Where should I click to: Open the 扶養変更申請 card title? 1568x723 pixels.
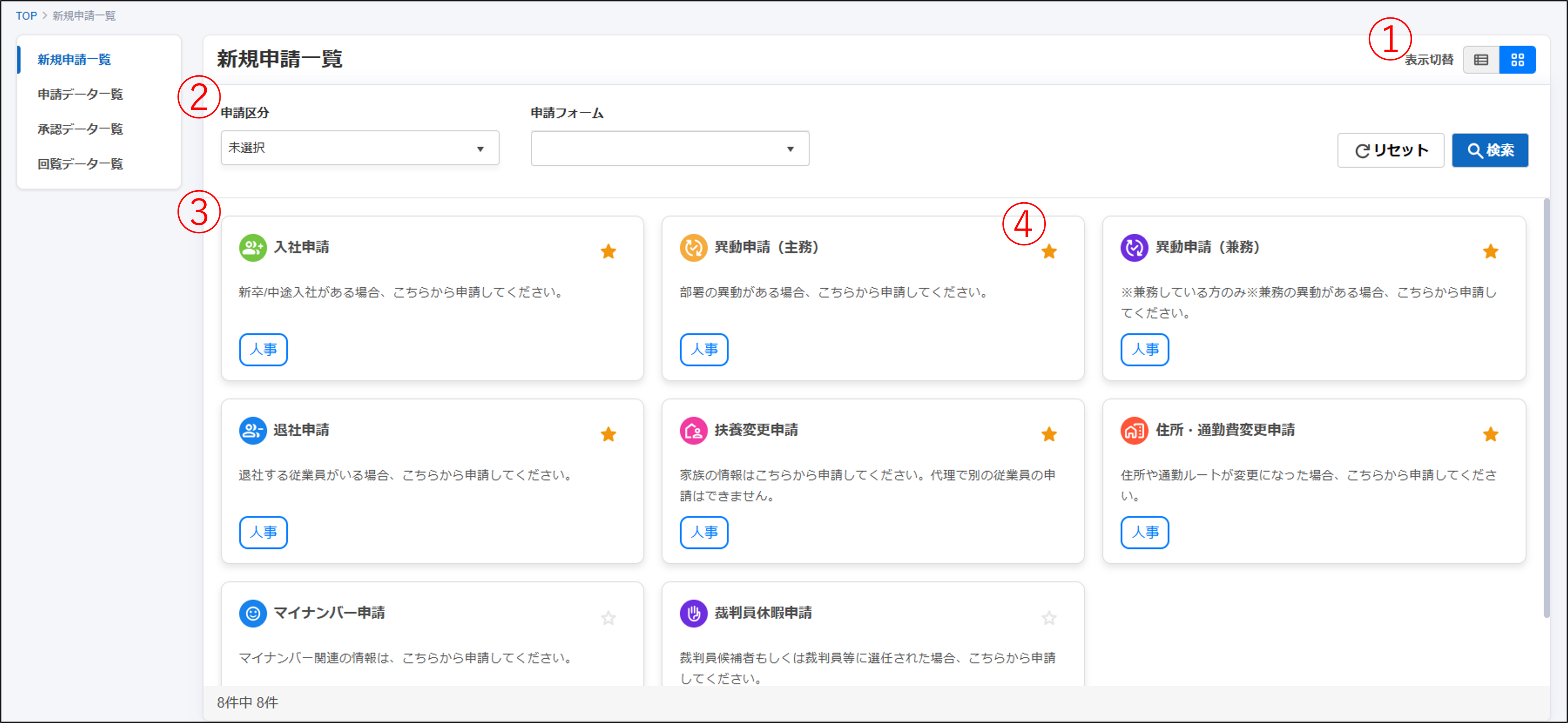(x=756, y=430)
